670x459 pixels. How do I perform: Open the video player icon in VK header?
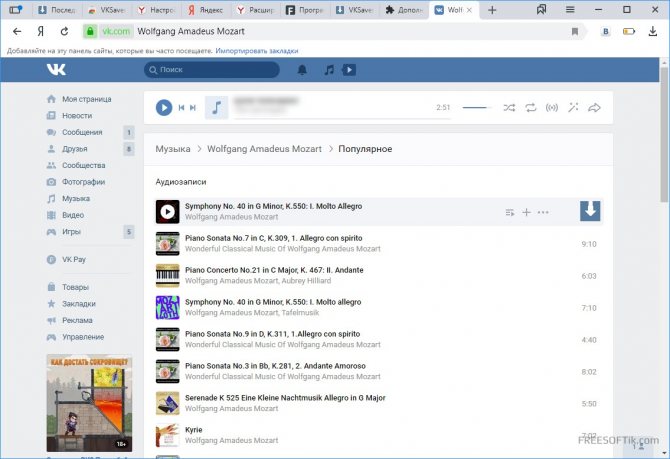point(349,70)
